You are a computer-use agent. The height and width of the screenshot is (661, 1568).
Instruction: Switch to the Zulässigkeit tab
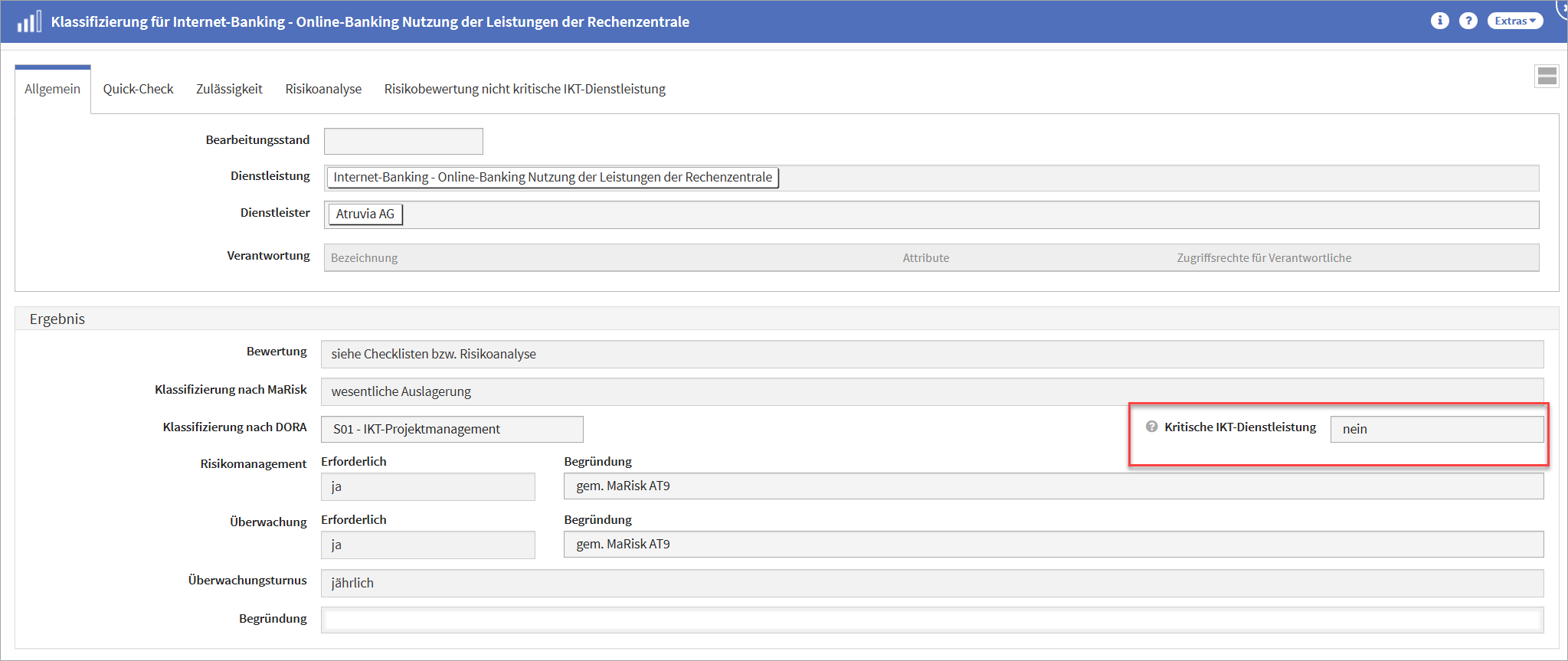[229, 89]
